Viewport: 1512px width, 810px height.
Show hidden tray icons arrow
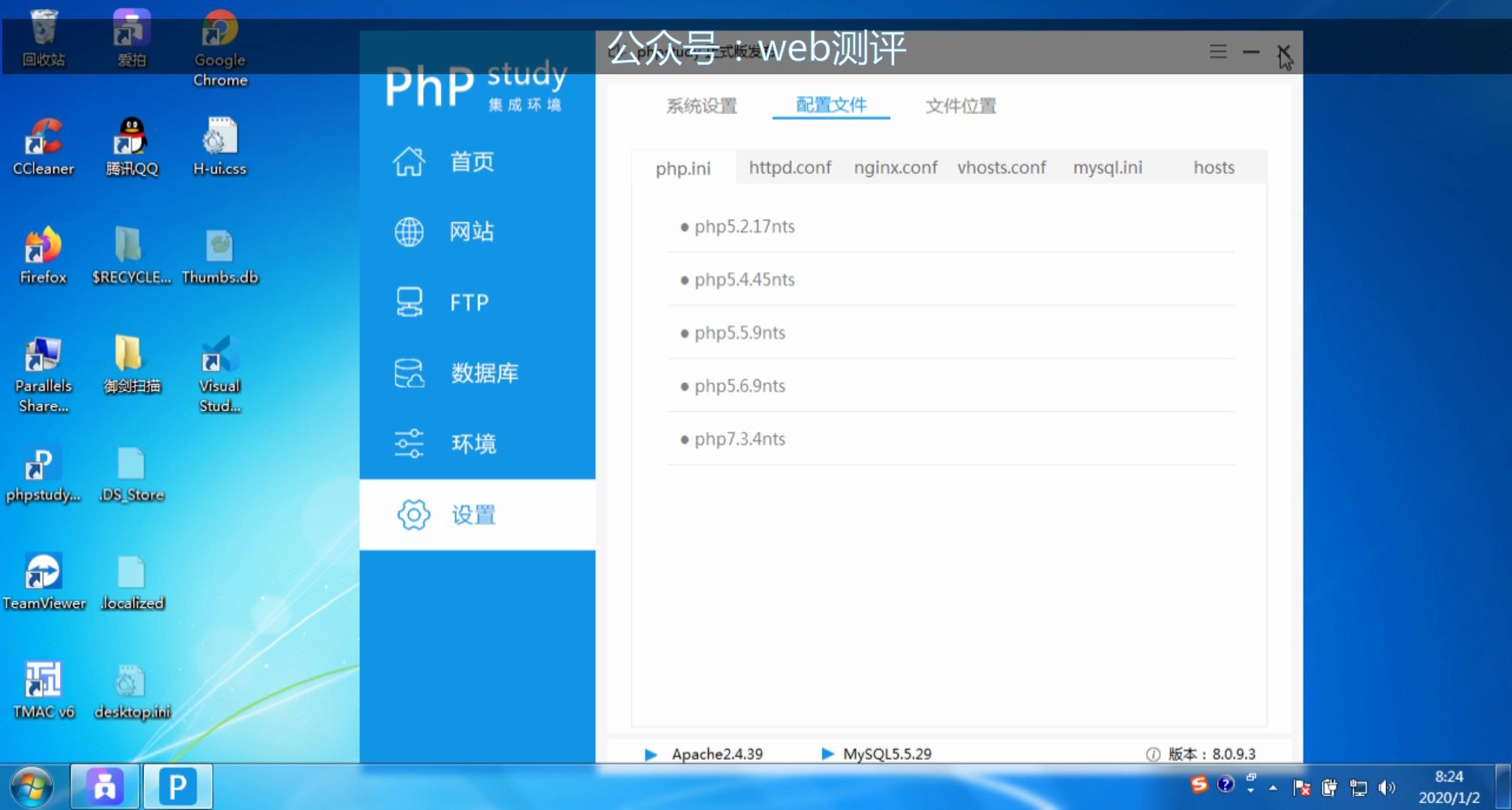[1273, 787]
